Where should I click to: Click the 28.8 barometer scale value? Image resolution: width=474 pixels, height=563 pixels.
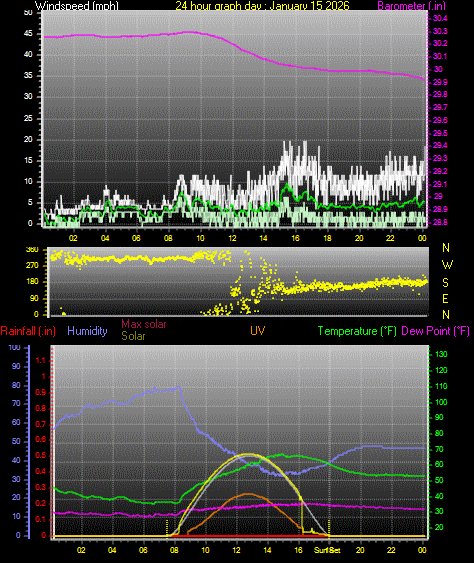point(440,222)
